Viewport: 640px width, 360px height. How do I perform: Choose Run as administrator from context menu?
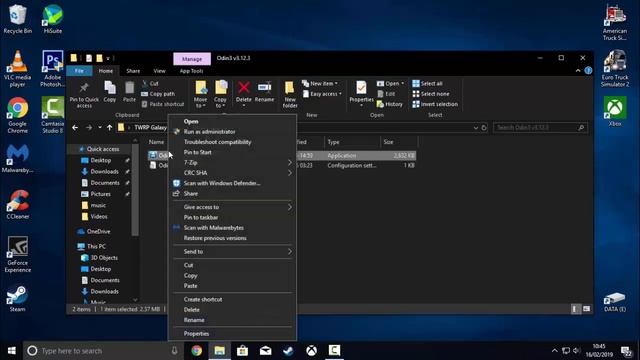click(x=233, y=132)
